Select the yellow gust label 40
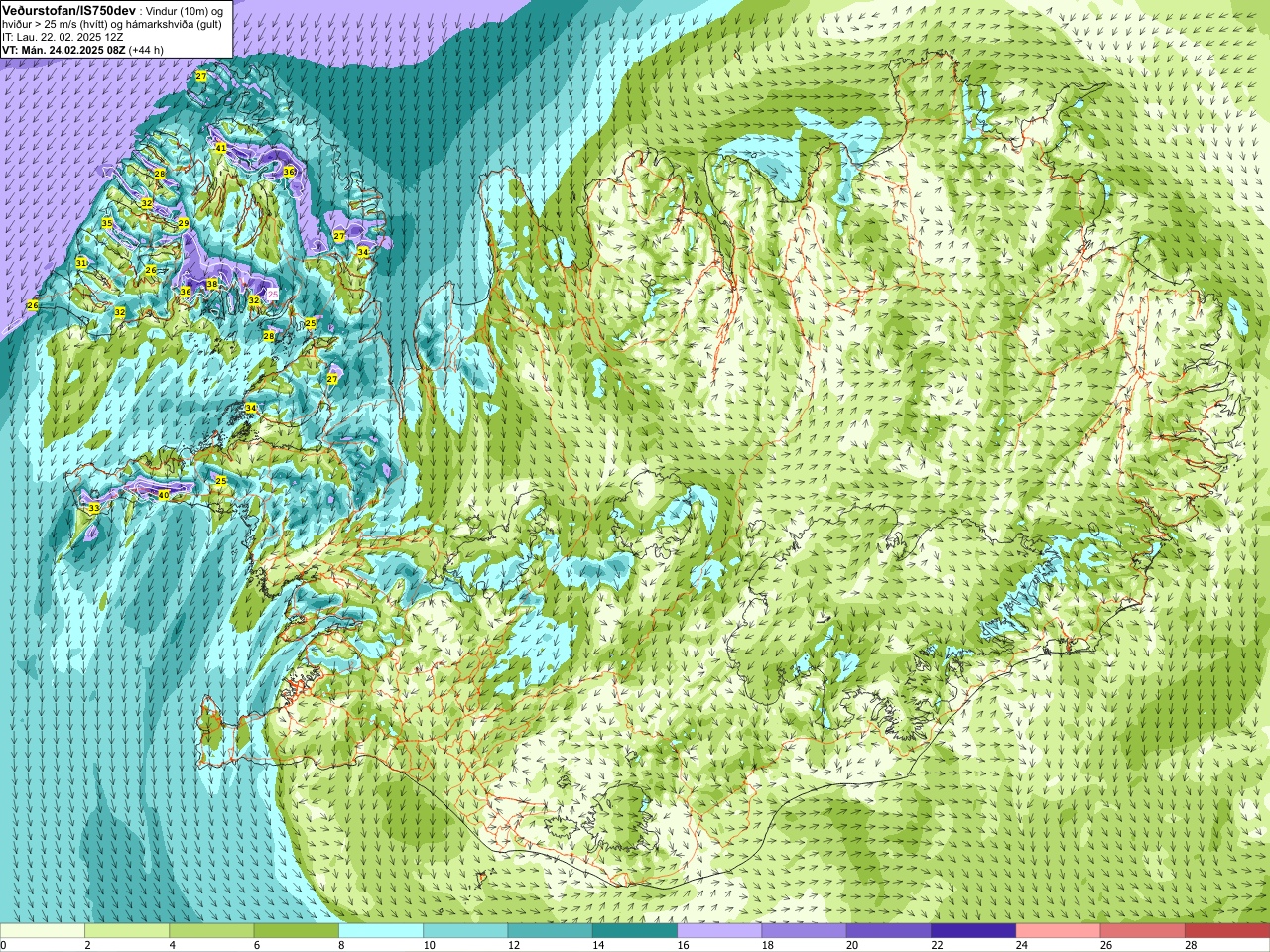The width and height of the screenshot is (1270, 952). (x=164, y=494)
